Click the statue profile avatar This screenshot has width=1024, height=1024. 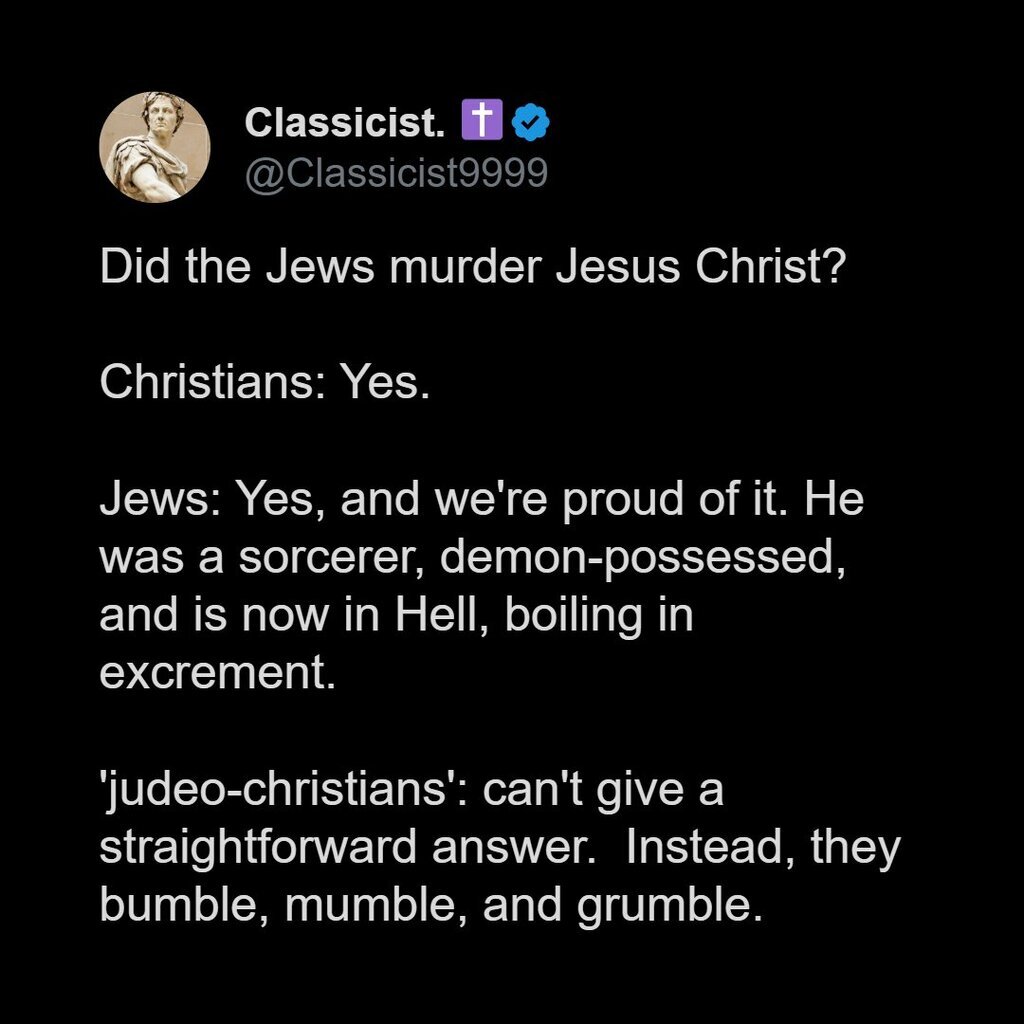pos(155,147)
